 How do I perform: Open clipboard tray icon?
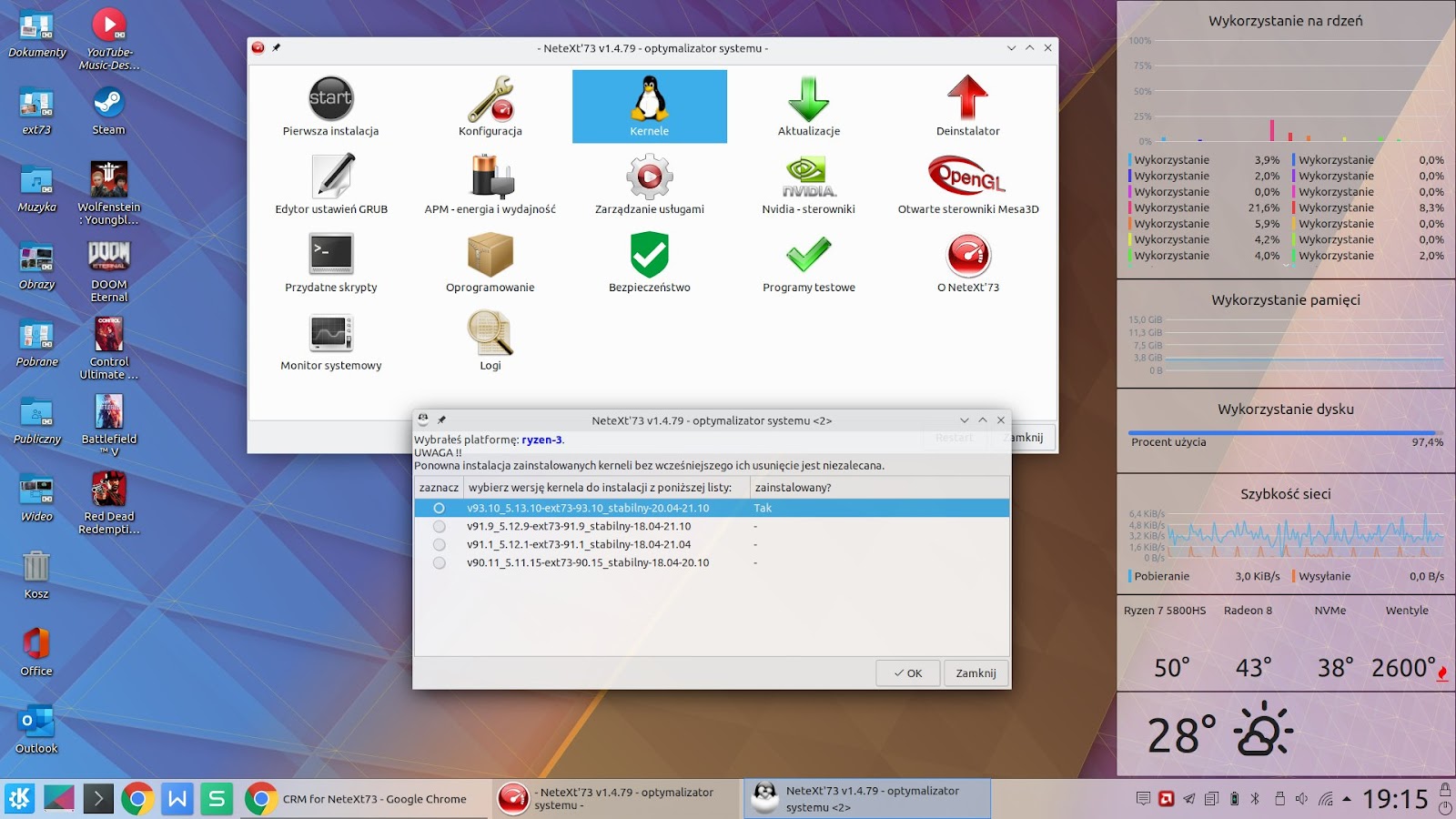1211,799
